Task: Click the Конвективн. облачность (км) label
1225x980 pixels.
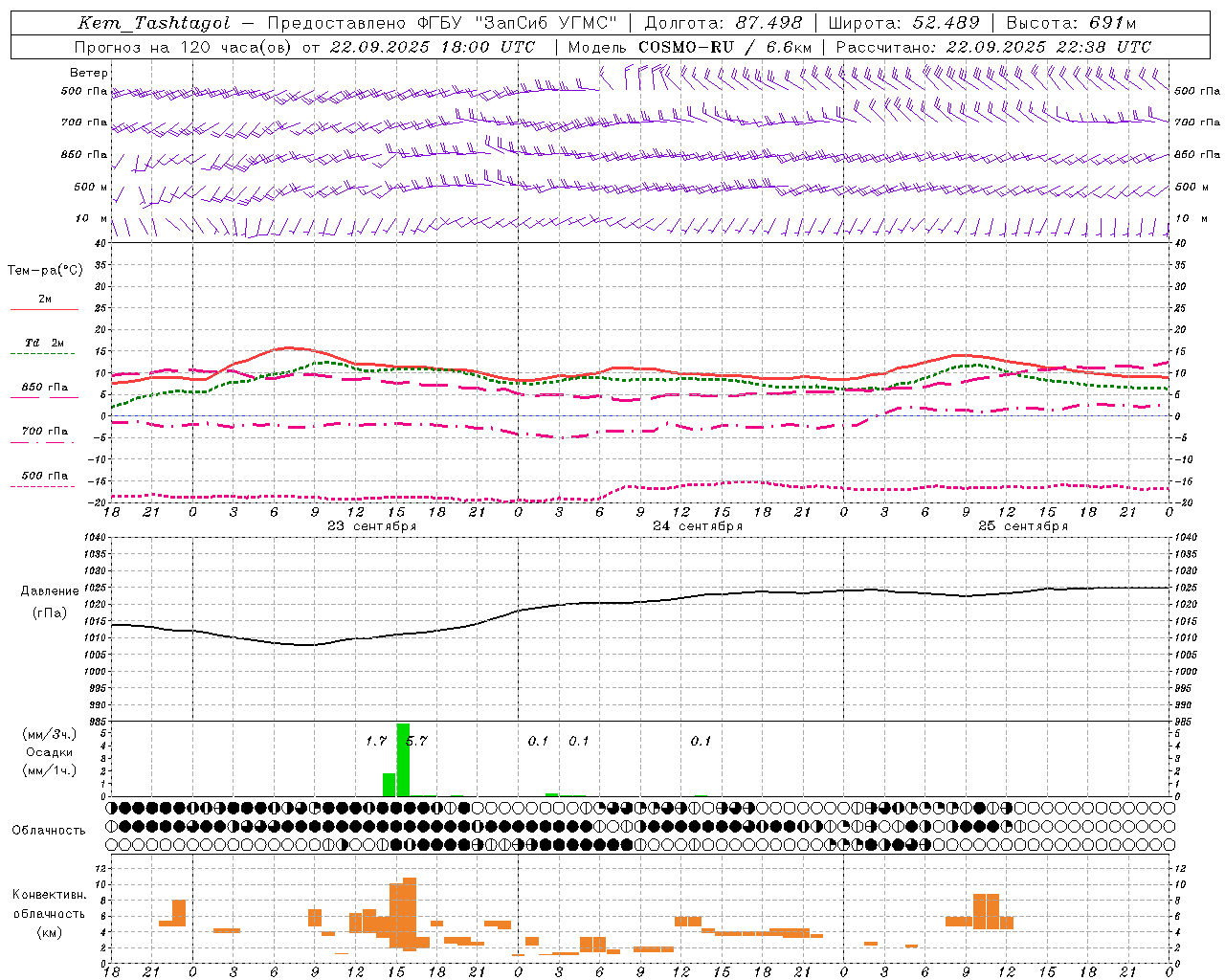Action: pyautogui.click(x=49, y=913)
